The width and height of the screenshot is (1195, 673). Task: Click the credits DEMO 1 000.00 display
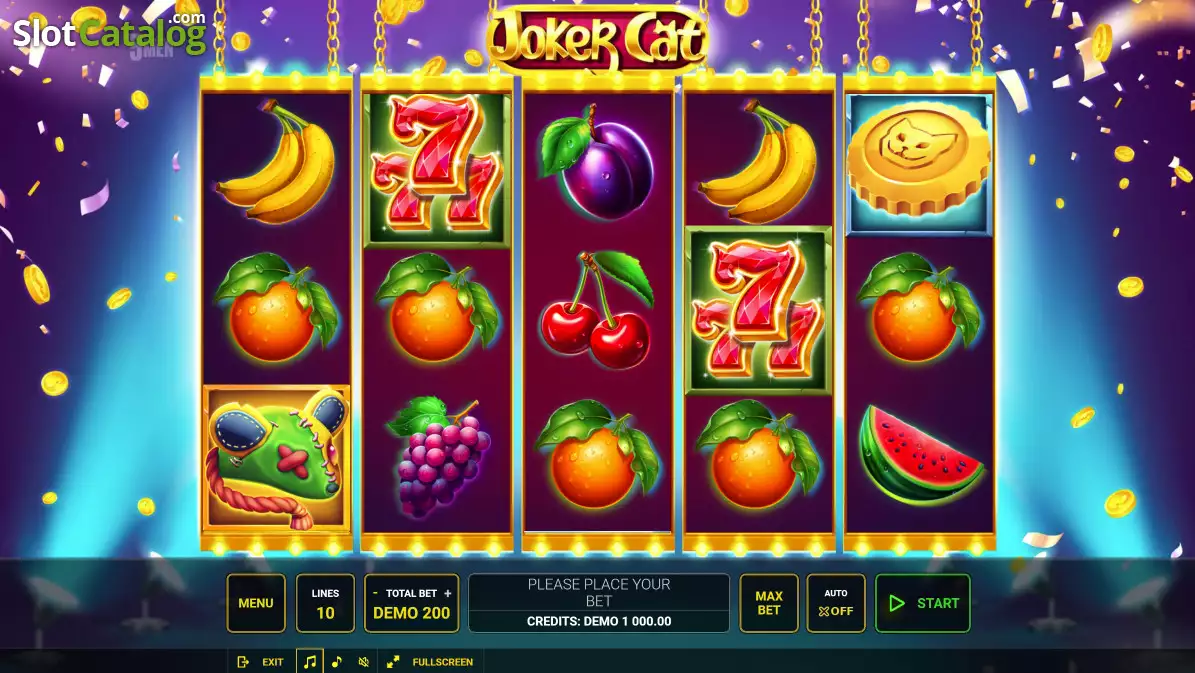599,621
